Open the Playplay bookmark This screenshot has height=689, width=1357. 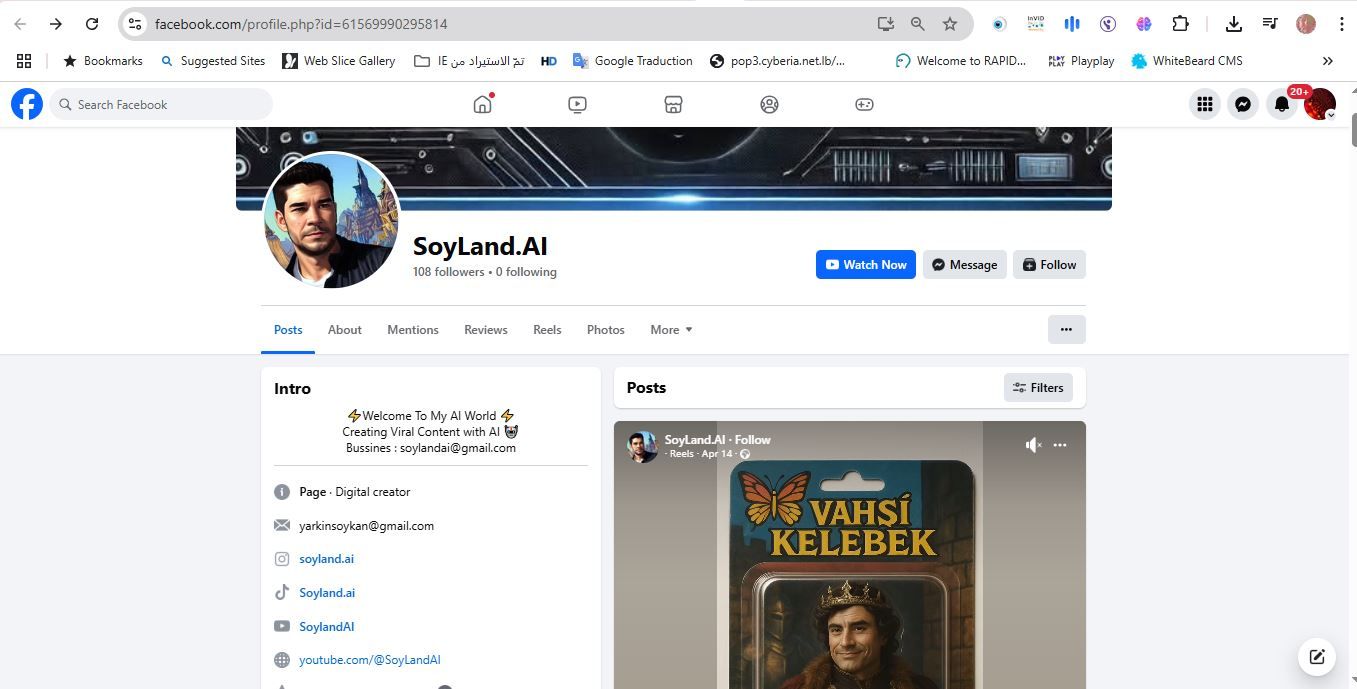click(1081, 61)
